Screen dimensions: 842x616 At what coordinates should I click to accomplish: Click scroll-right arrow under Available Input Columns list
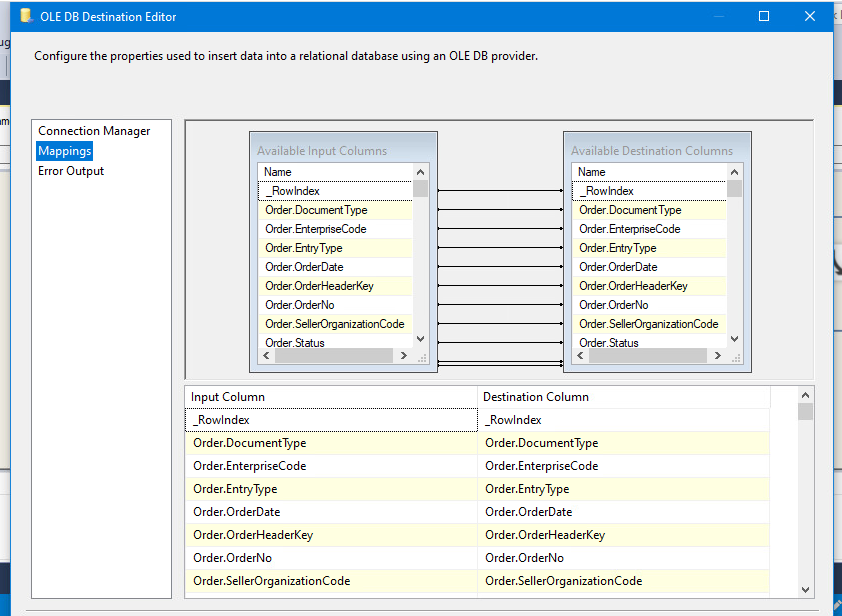(403, 356)
